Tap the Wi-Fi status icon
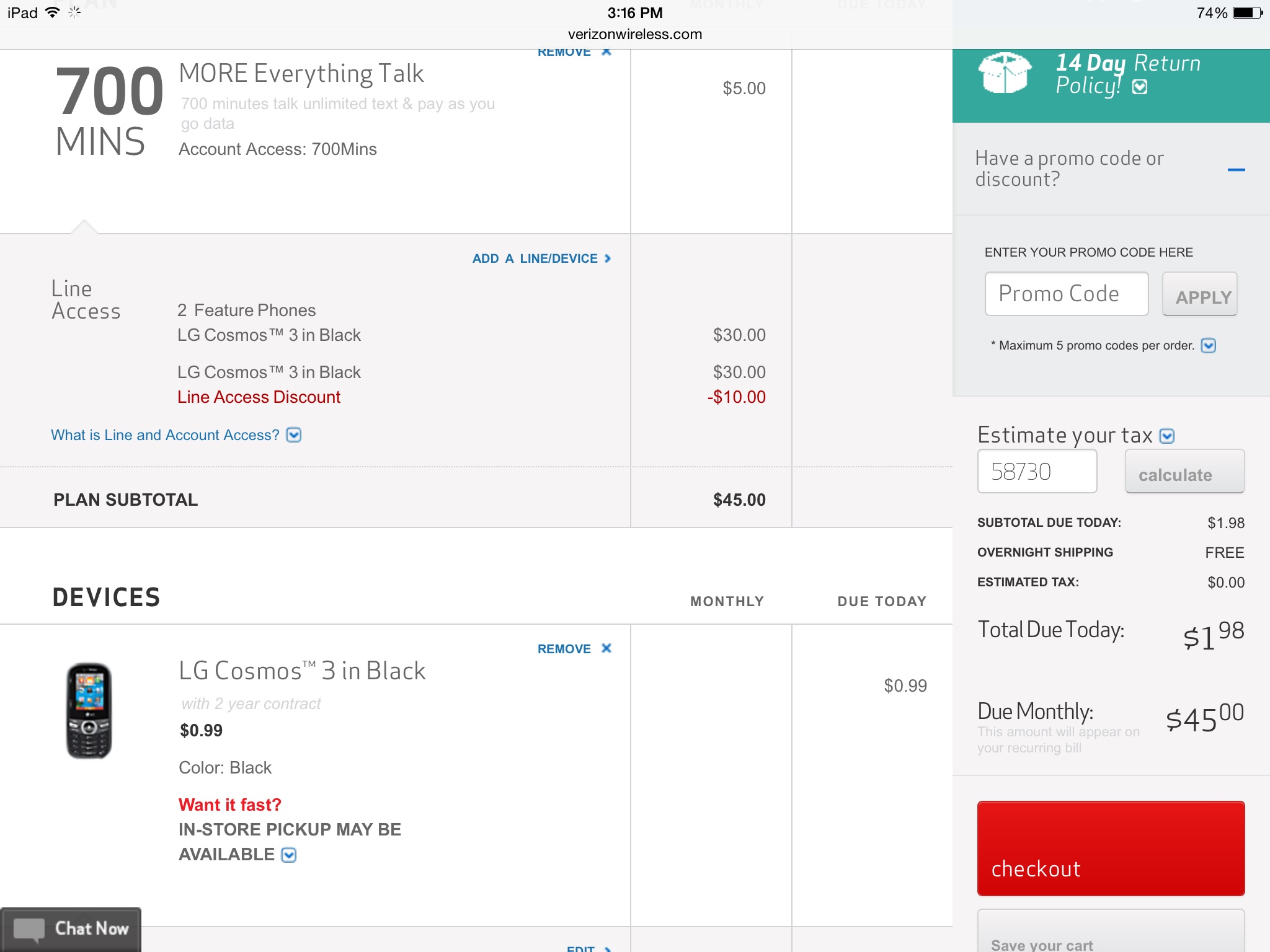This screenshot has width=1270, height=952. (53, 12)
